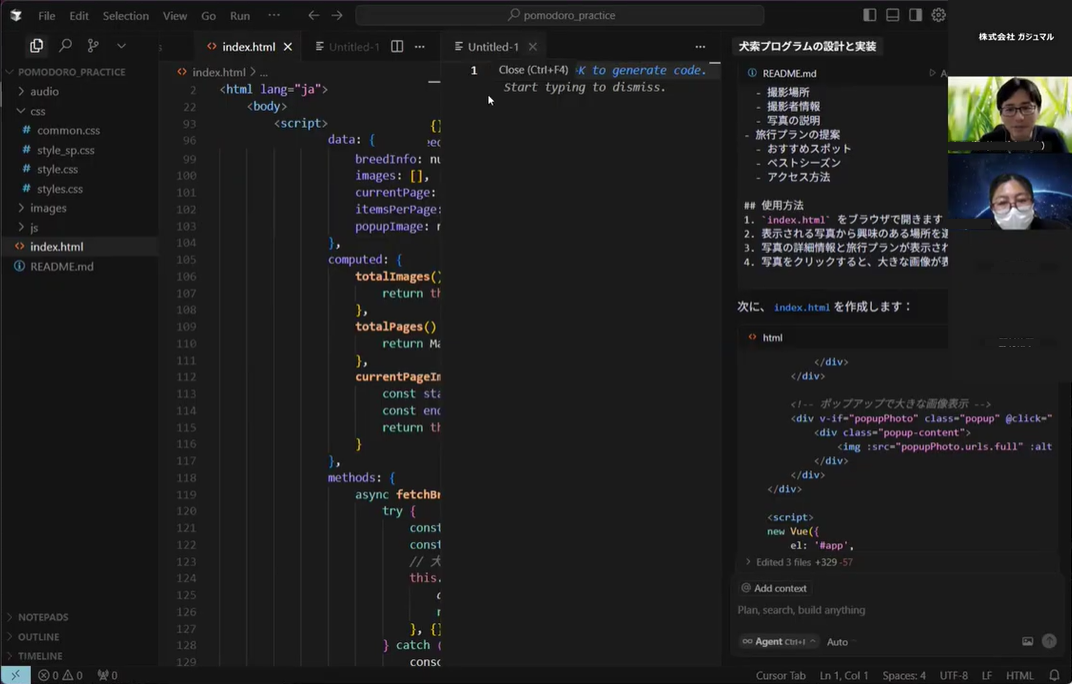Open the Auto model dropdown

point(840,642)
